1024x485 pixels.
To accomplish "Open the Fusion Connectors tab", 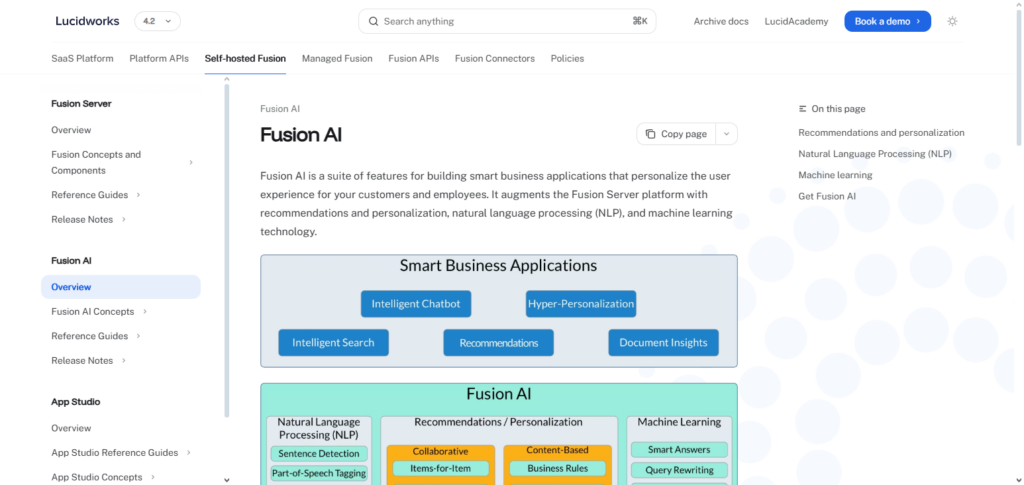I will pyautogui.click(x=495, y=59).
